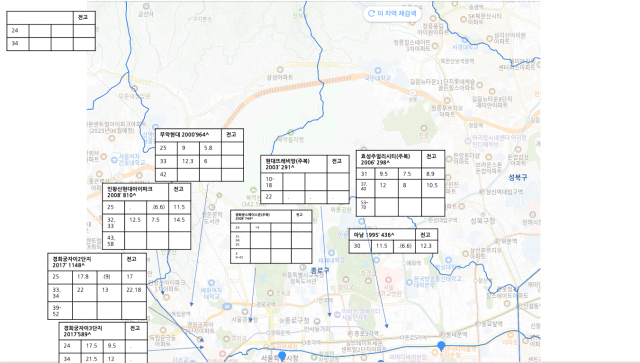Click the blue pin near 동대문역

(x=441, y=346)
